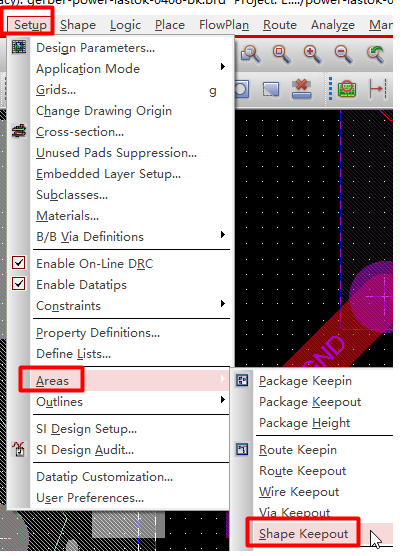The image size is (409, 556).
Task: Open Design Parameters dialog entry
Action: pos(95,48)
